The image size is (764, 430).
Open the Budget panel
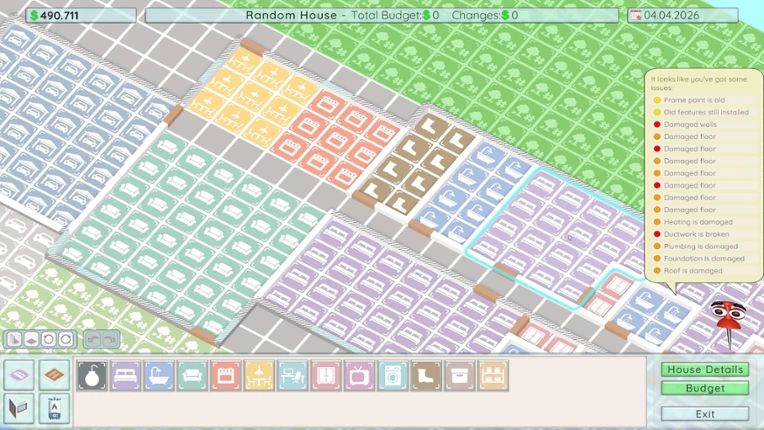pyautogui.click(x=705, y=388)
